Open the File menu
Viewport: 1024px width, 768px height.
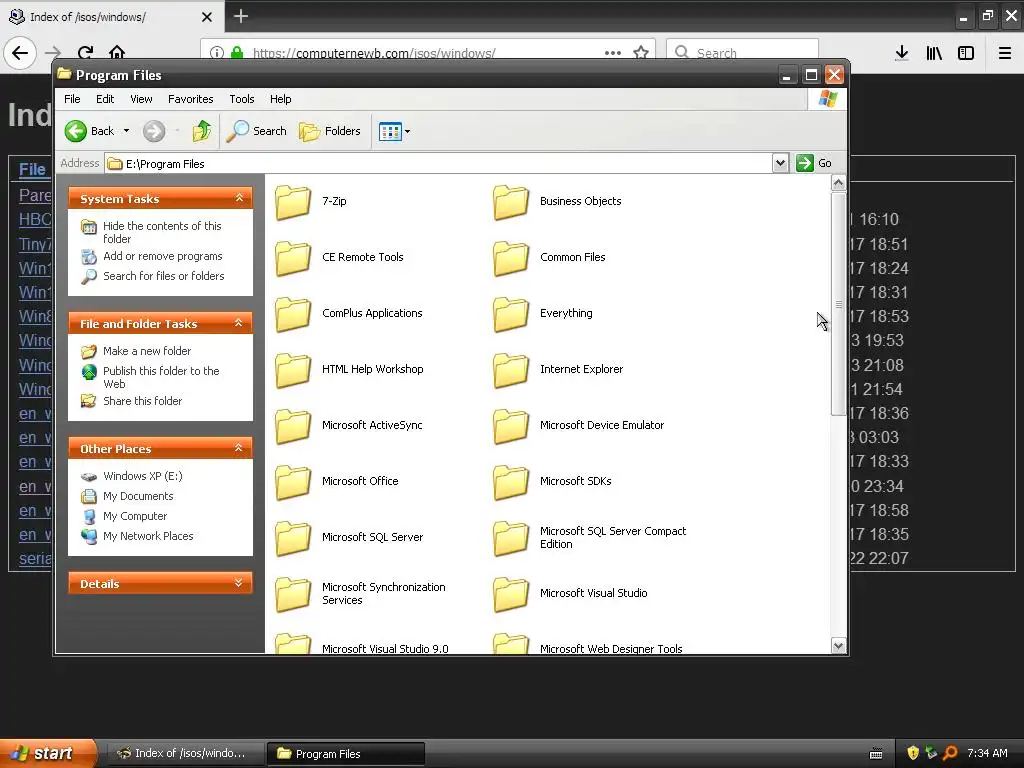tap(72, 99)
